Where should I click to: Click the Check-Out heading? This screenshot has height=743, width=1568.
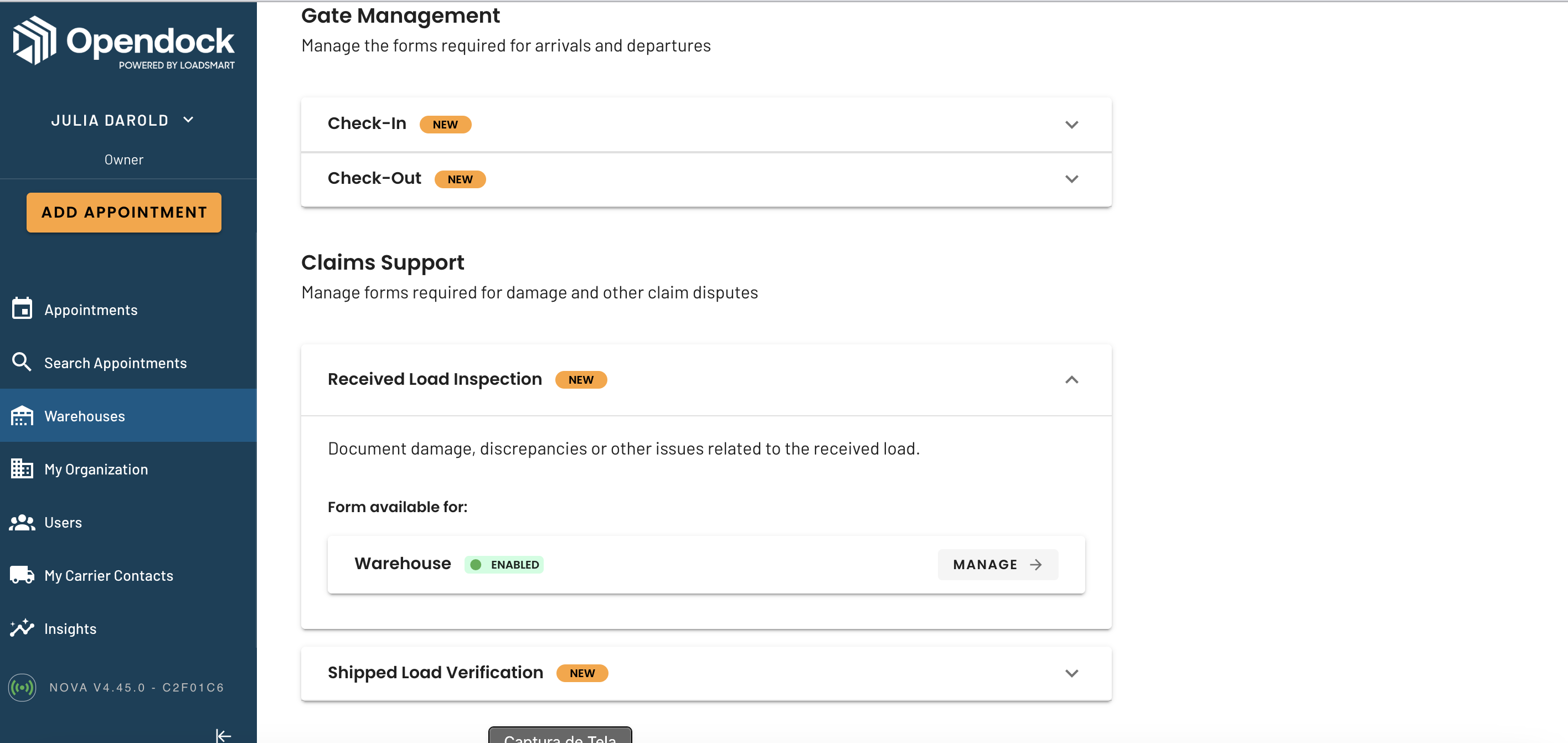tap(374, 178)
